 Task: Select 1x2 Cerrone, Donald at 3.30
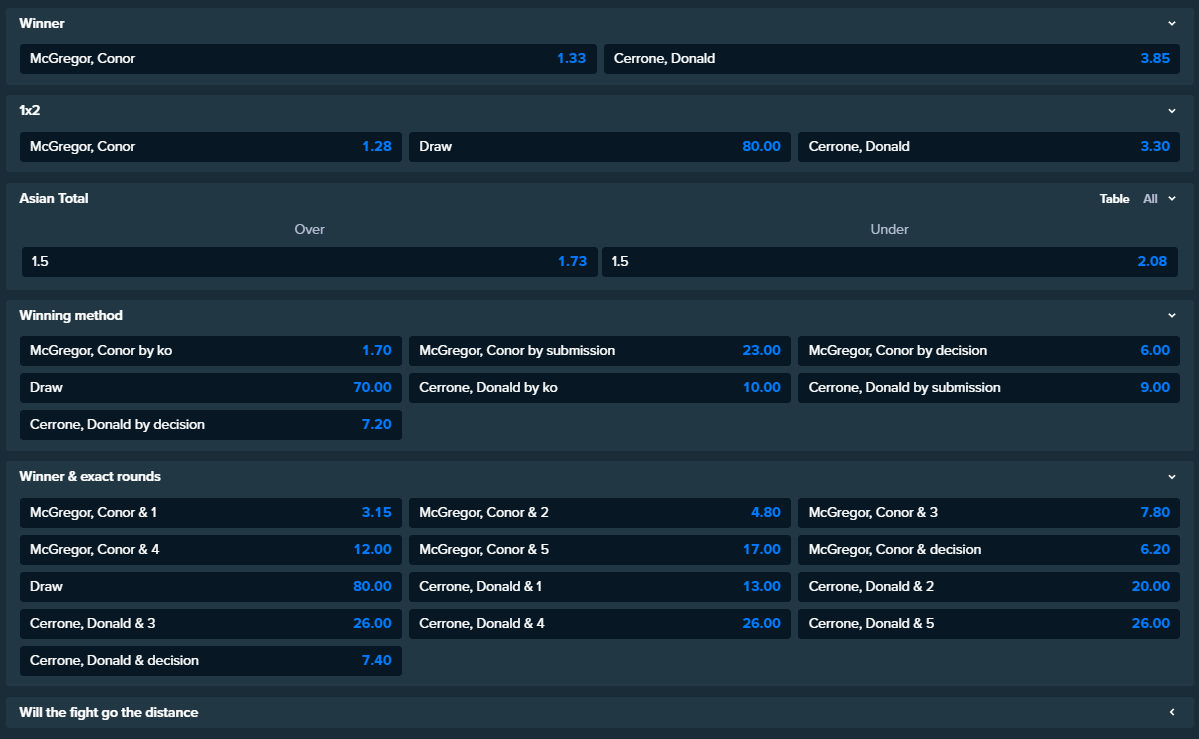[x=989, y=147]
